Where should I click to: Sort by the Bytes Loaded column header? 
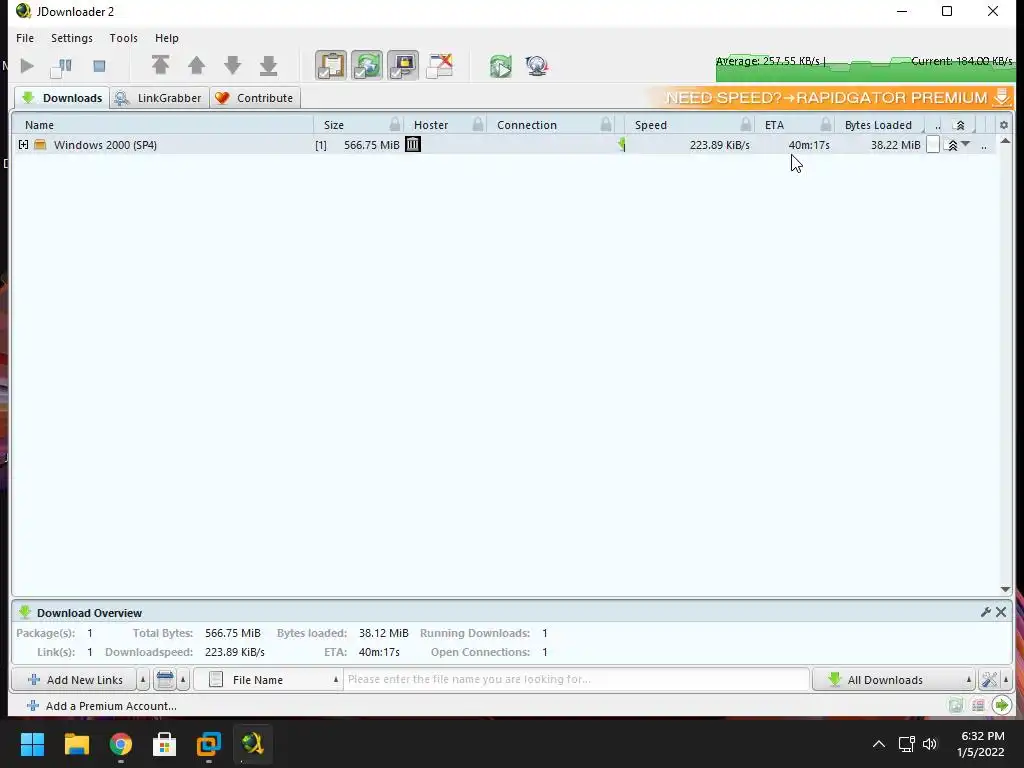point(878,125)
